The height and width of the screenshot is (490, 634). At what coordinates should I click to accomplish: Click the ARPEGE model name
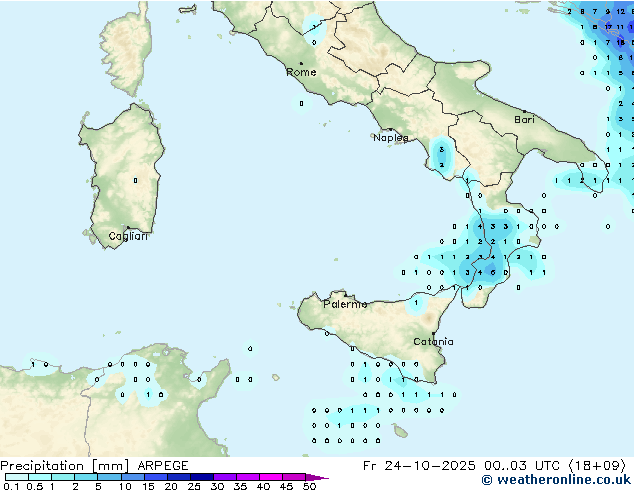(163, 466)
